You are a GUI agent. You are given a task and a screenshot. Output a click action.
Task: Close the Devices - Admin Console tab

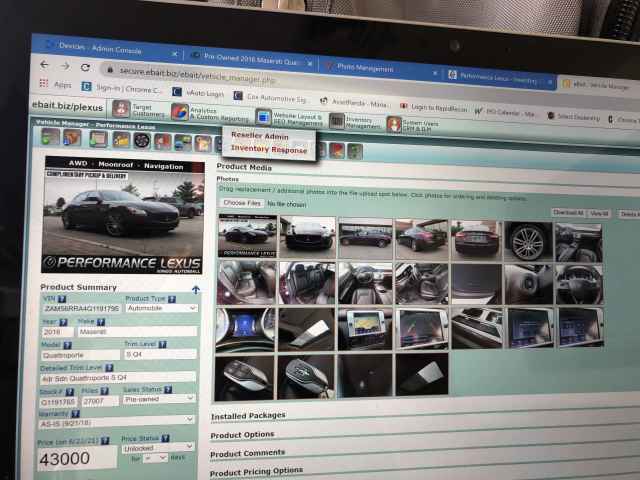tap(175, 53)
